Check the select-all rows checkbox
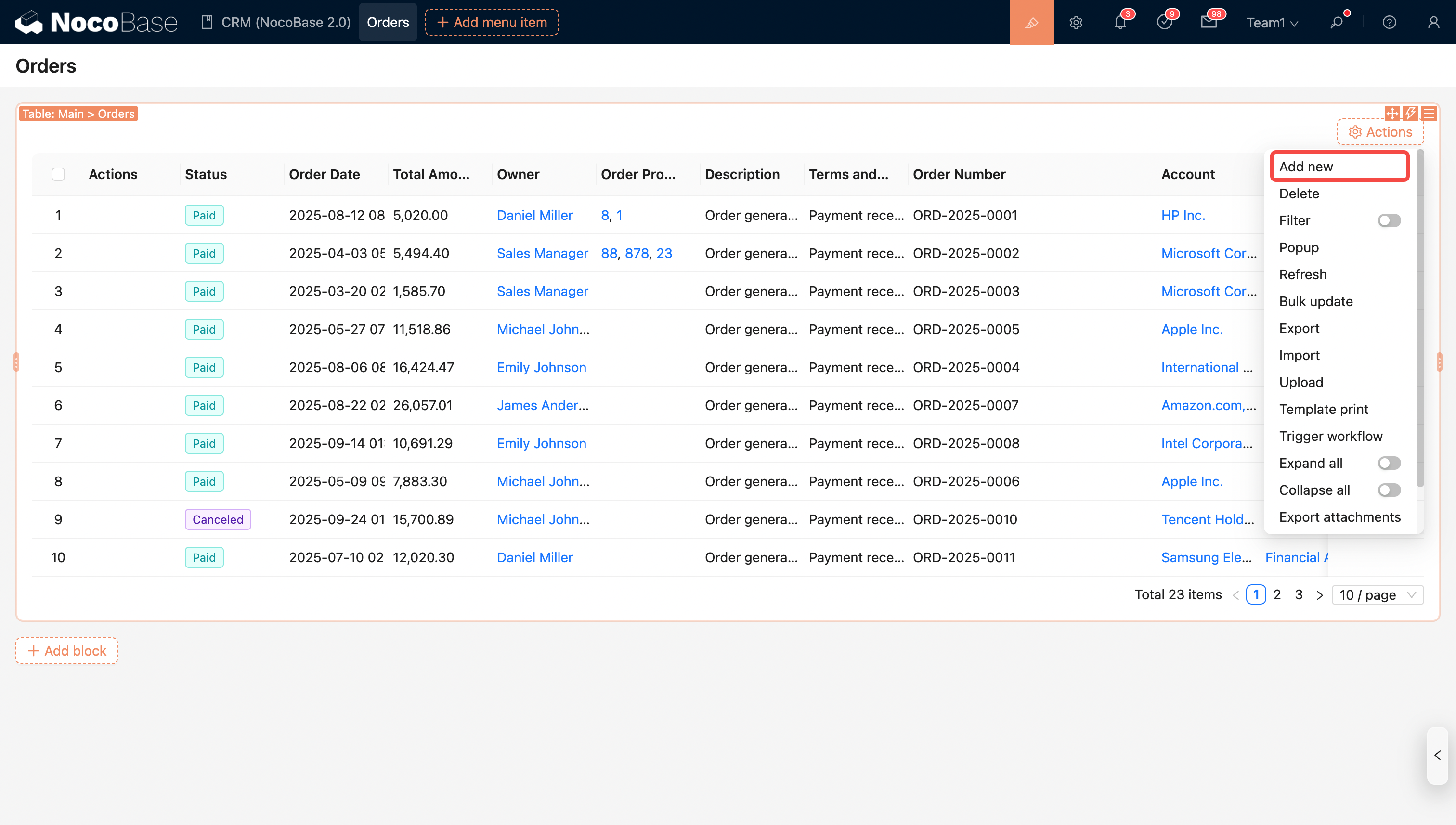1456x825 pixels. tap(58, 174)
